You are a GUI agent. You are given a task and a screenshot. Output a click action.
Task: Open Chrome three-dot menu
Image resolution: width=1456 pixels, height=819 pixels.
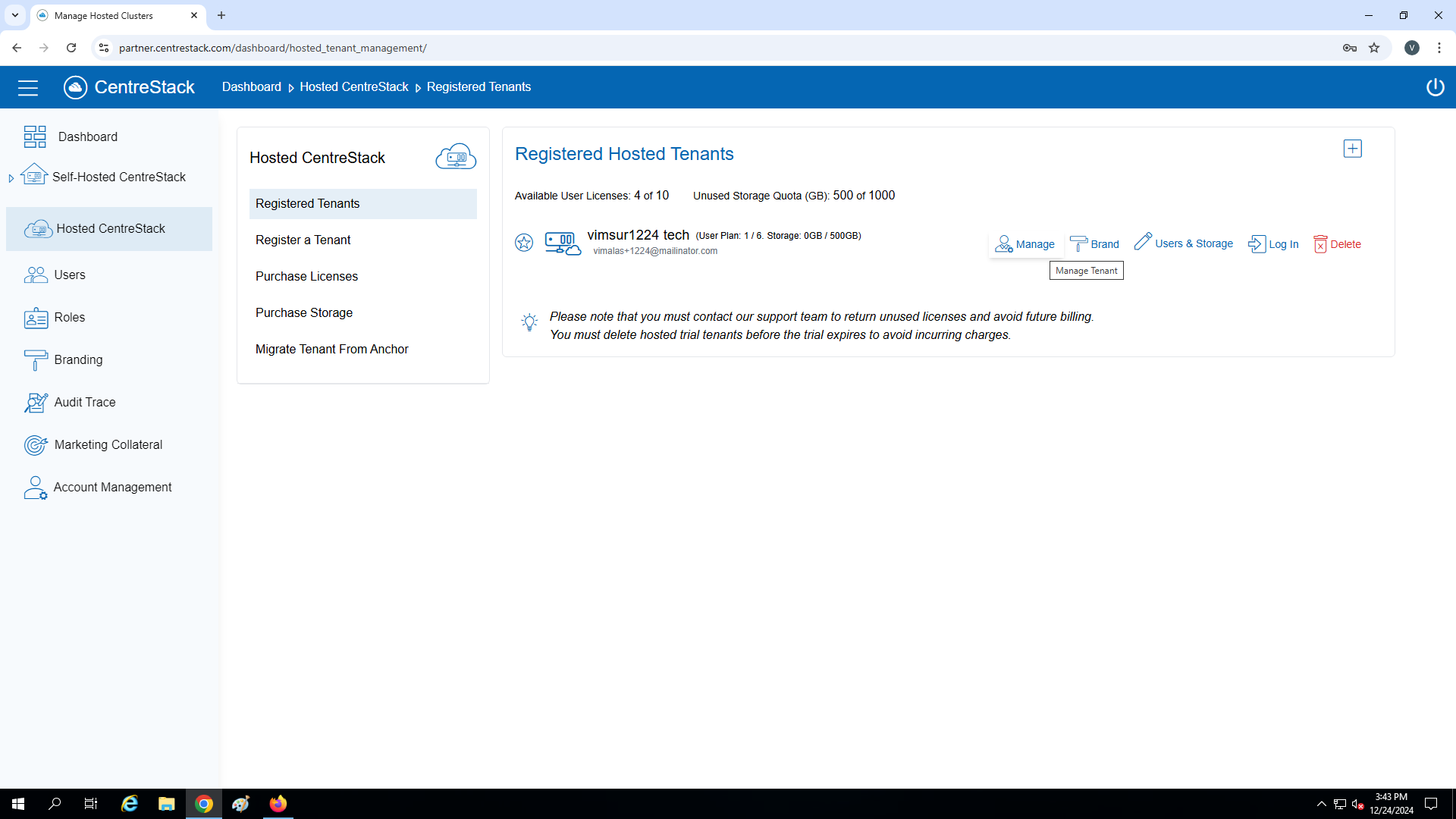pos(1439,48)
